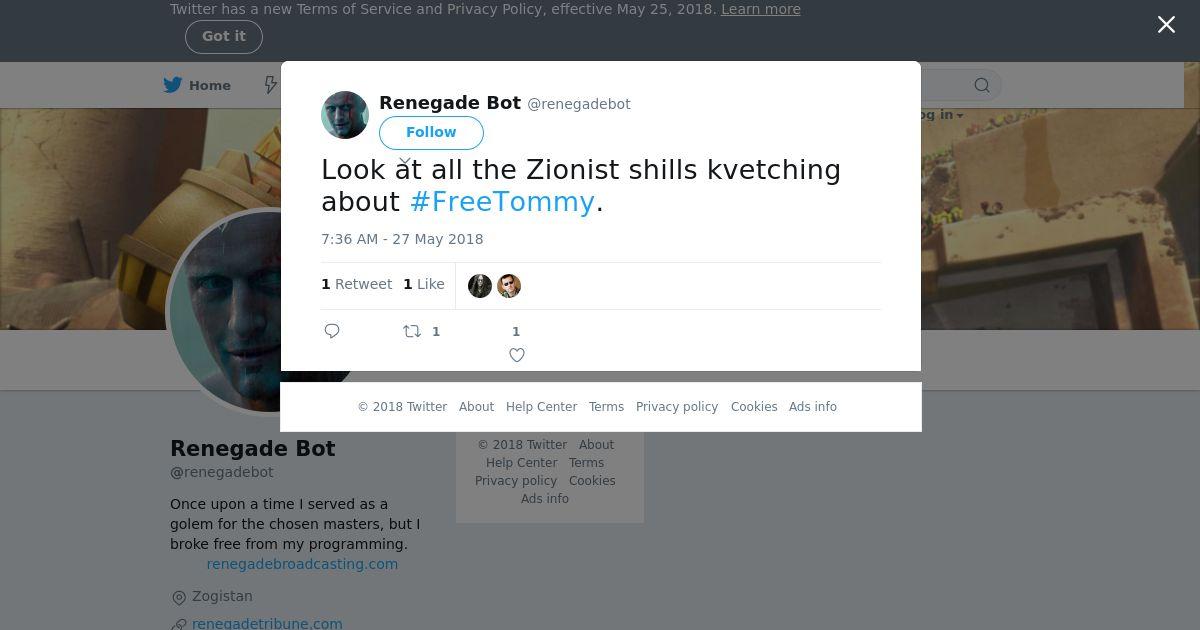Click the search magnifier icon

[982, 85]
